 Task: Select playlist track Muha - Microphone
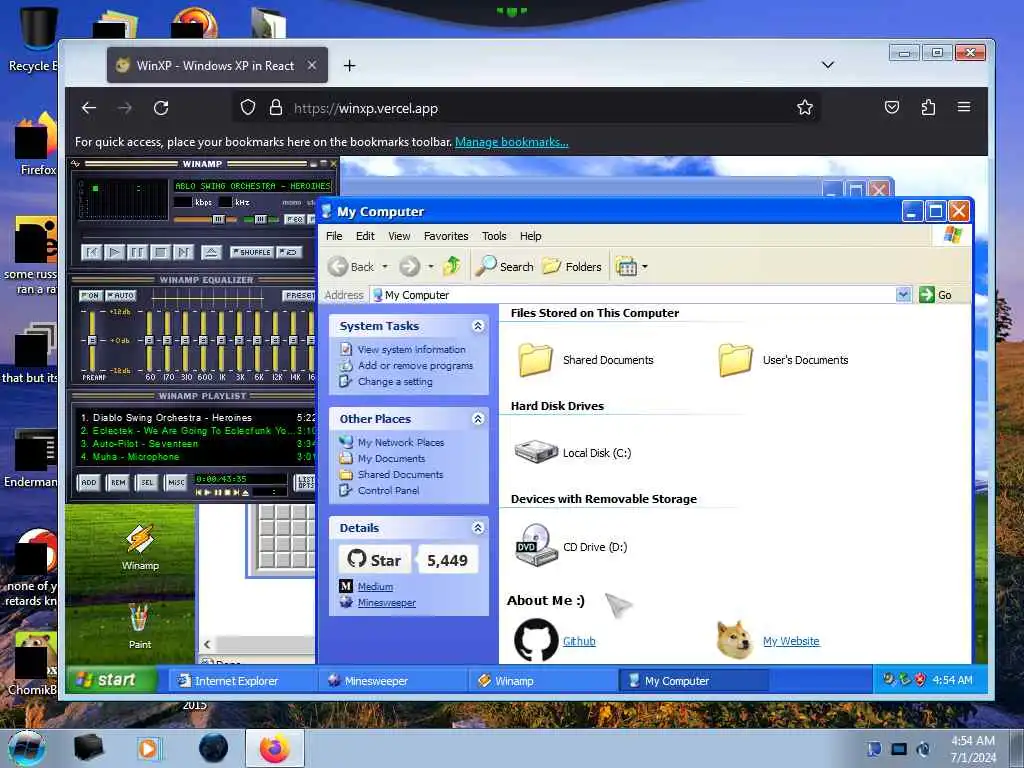(197, 456)
